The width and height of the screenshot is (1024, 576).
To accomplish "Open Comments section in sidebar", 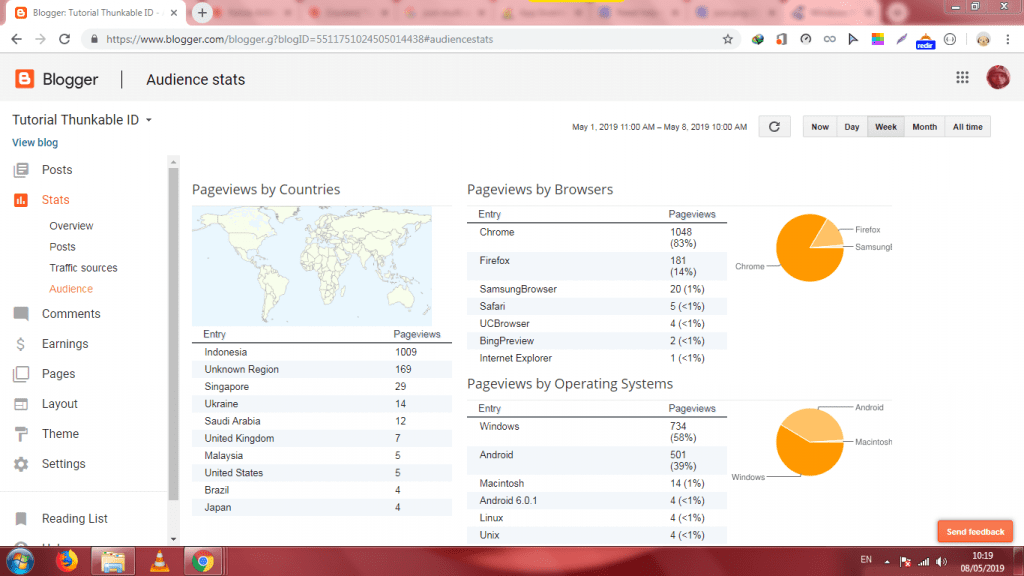I will tap(70, 314).
